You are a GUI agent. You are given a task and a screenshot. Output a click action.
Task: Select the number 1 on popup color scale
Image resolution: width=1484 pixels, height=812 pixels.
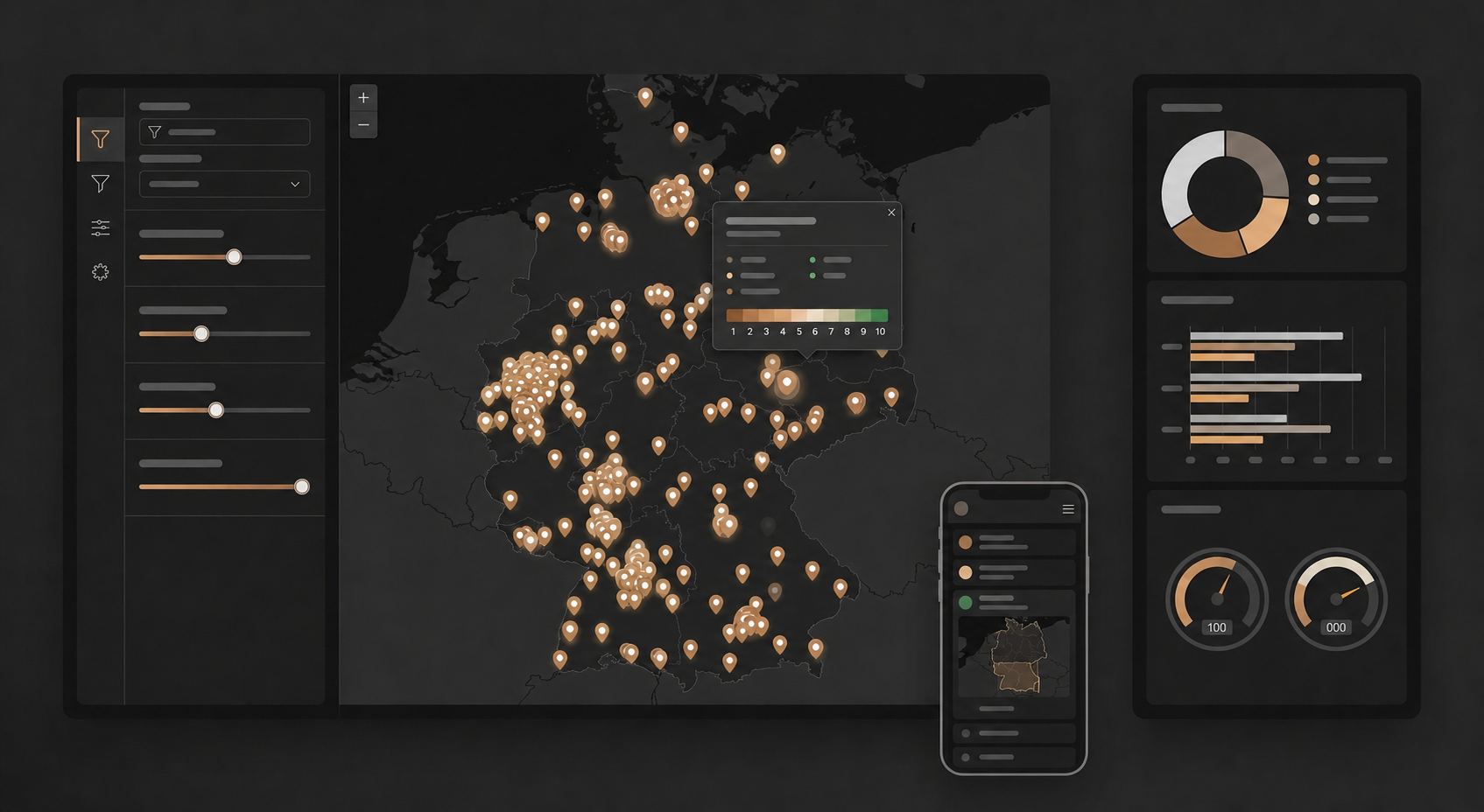[x=733, y=332]
